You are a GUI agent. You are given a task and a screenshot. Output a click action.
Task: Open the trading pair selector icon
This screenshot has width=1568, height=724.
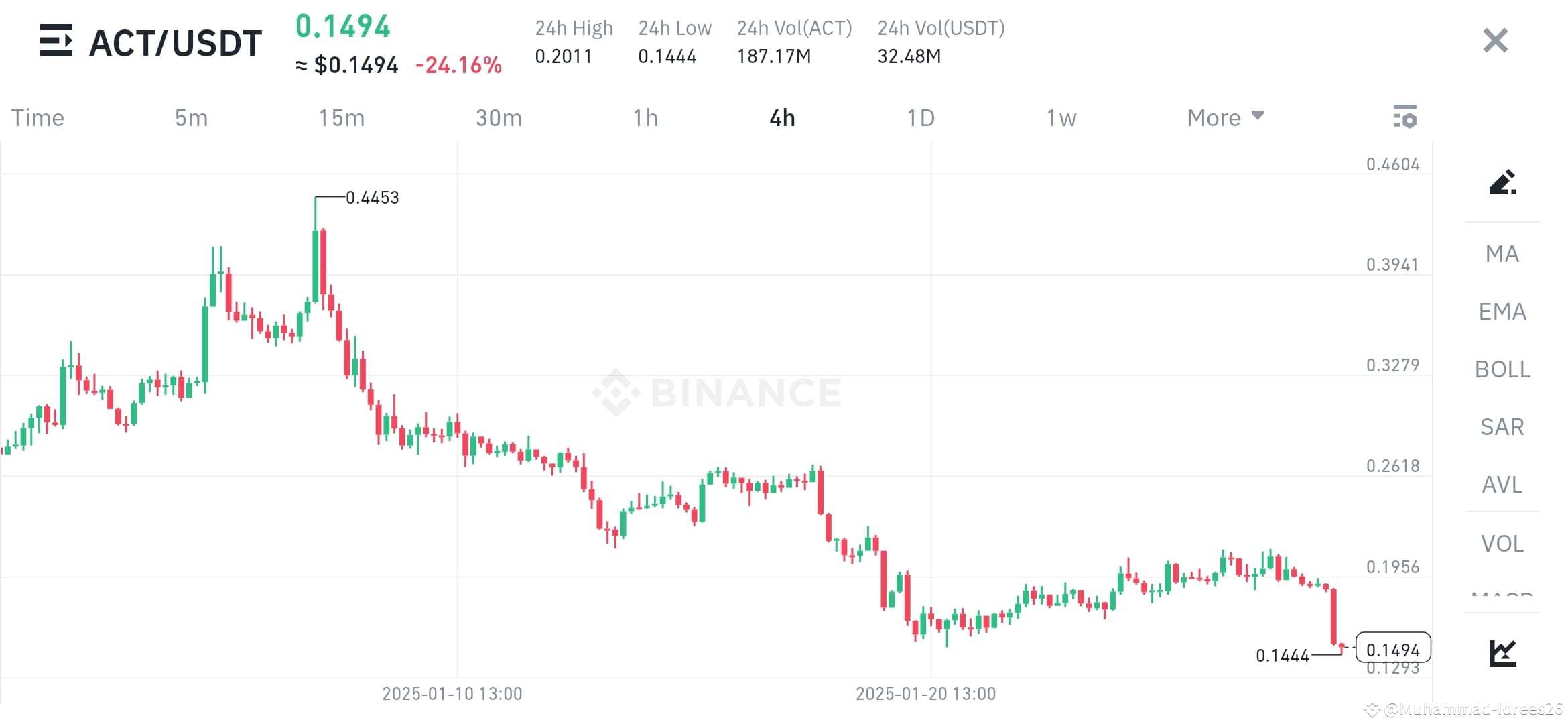[57, 42]
